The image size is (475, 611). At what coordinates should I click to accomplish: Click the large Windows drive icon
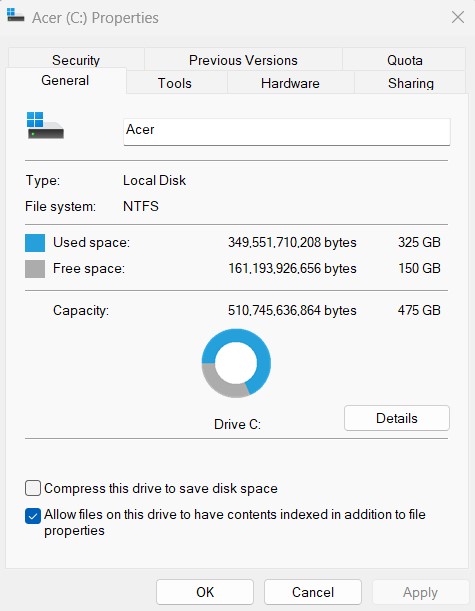[x=45, y=125]
